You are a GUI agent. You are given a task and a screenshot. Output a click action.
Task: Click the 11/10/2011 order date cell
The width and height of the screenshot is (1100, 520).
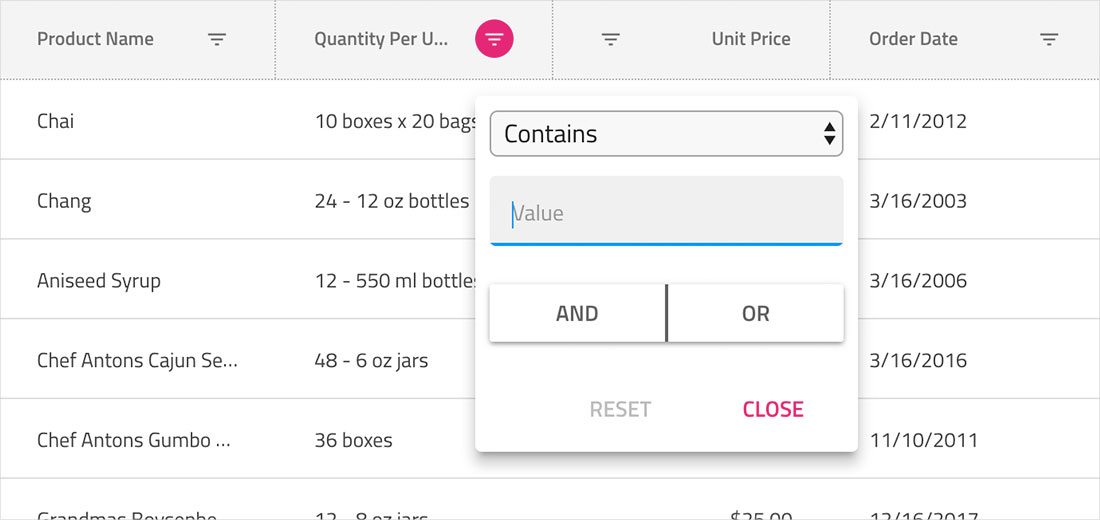[x=924, y=440]
